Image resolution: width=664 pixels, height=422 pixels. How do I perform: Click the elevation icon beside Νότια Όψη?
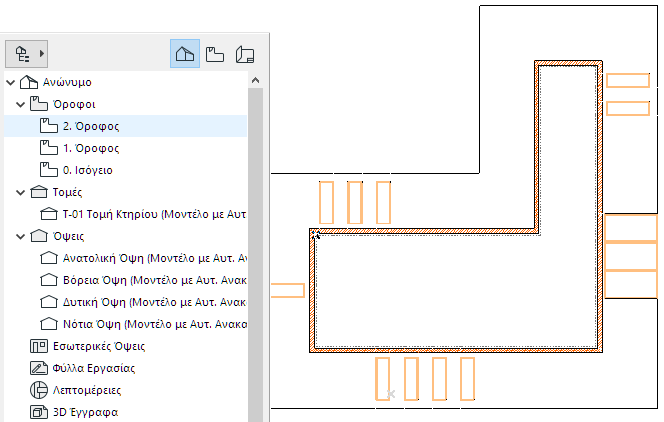tap(49, 324)
